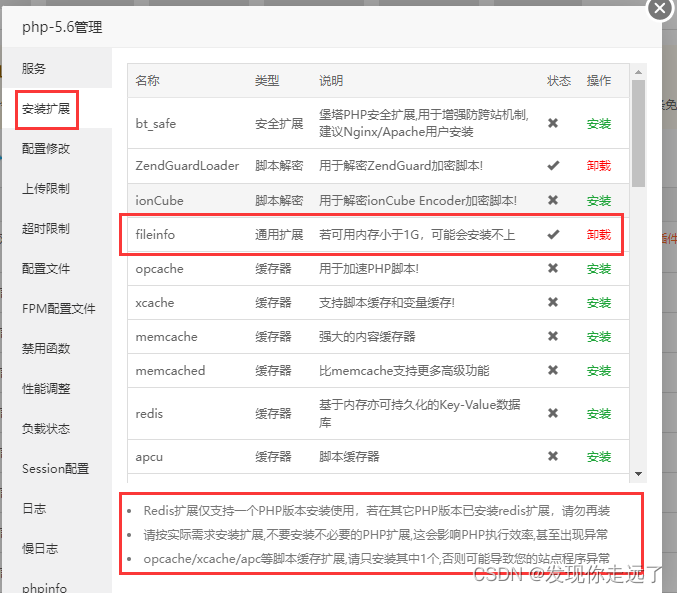
Task: Click the extension list scrollbar thumb
Action: [x=638, y=133]
